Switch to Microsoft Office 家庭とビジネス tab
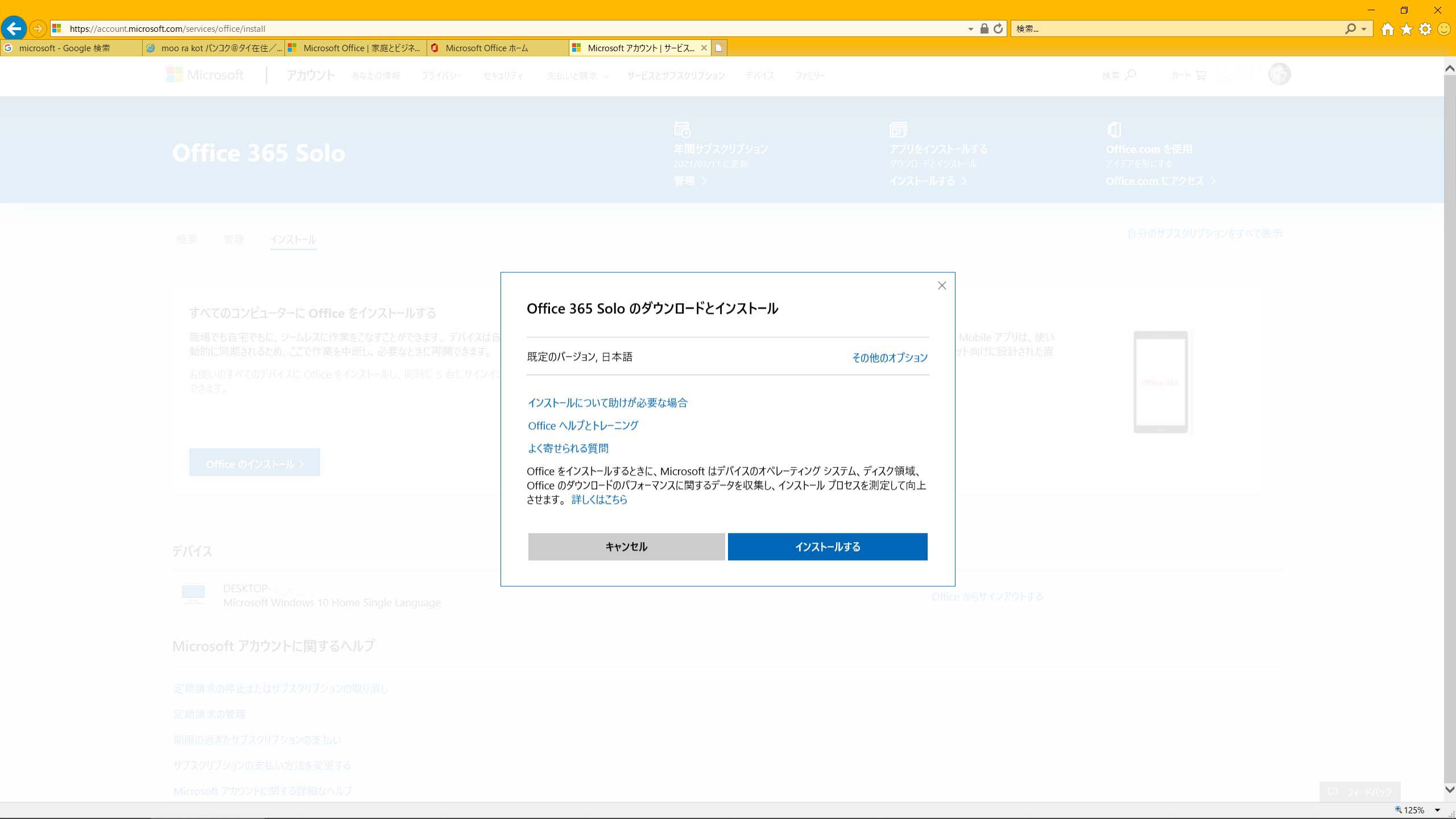The height and width of the screenshot is (819, 1456). click(355, 48)
